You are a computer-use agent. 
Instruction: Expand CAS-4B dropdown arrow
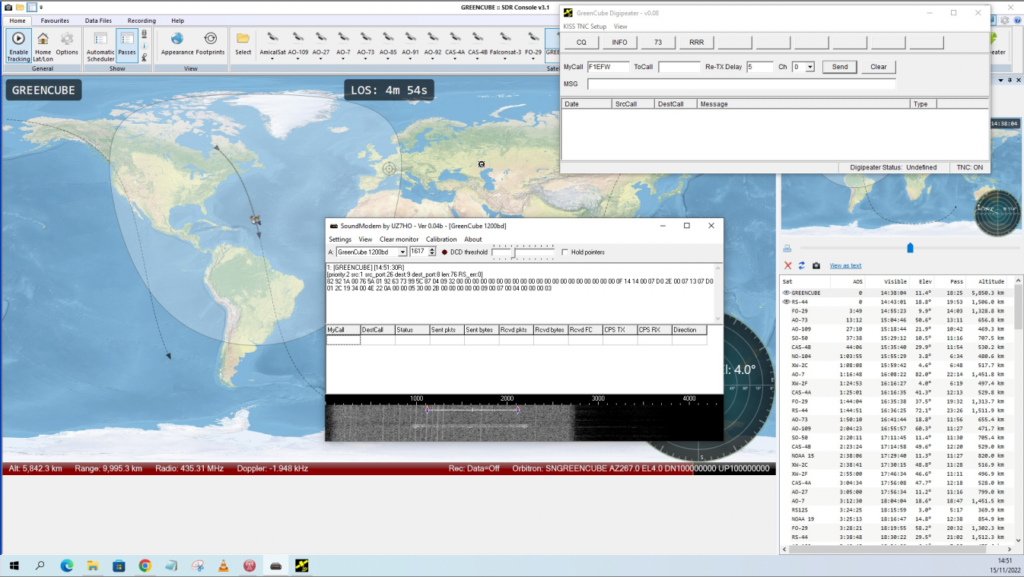pyautogui.click(x=477, y=59)
